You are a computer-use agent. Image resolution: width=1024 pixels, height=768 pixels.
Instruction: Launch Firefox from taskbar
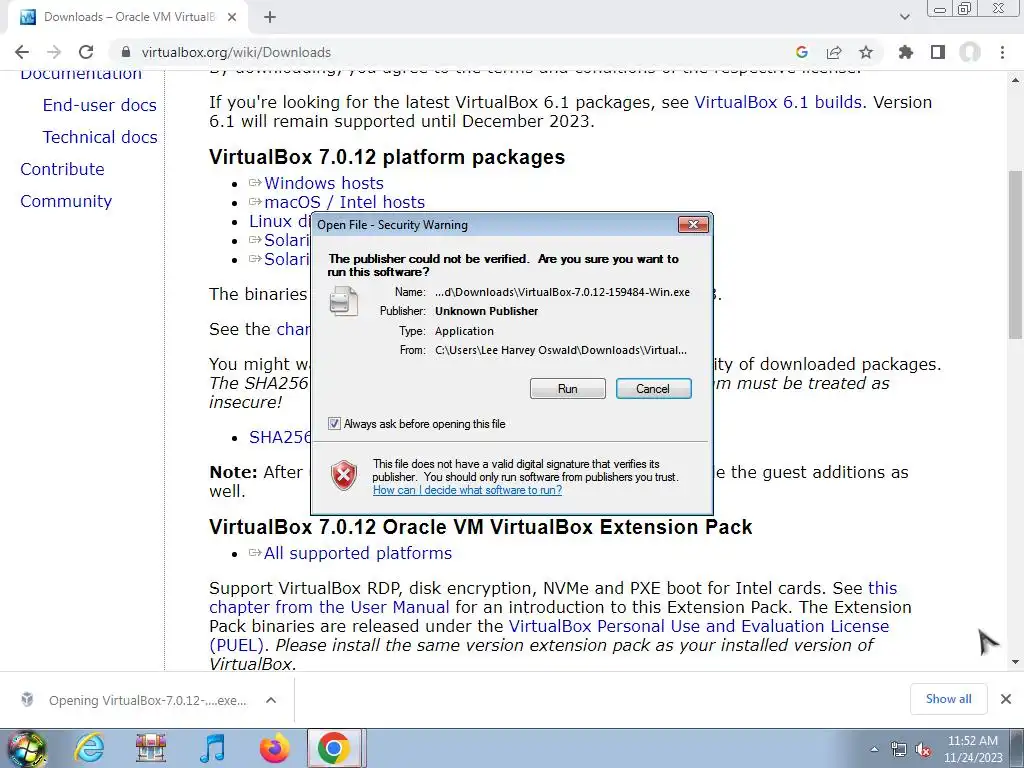pyautogui.click(x=274, y=748)
